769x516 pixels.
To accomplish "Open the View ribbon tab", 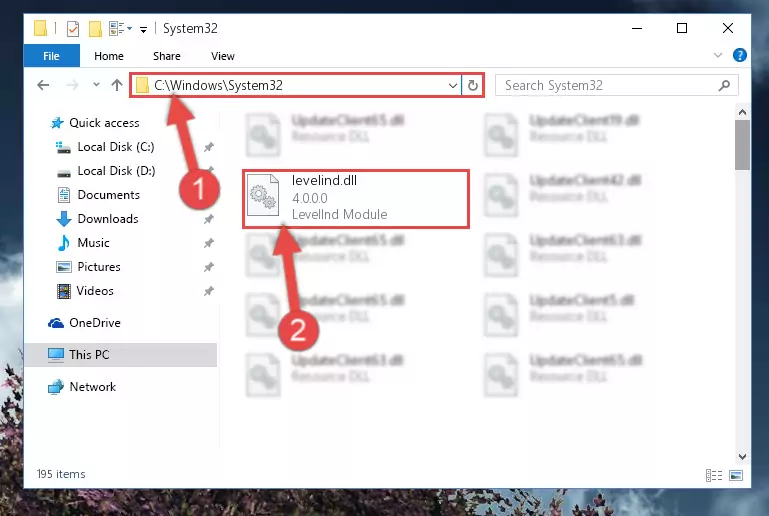I will pos(223,56).
